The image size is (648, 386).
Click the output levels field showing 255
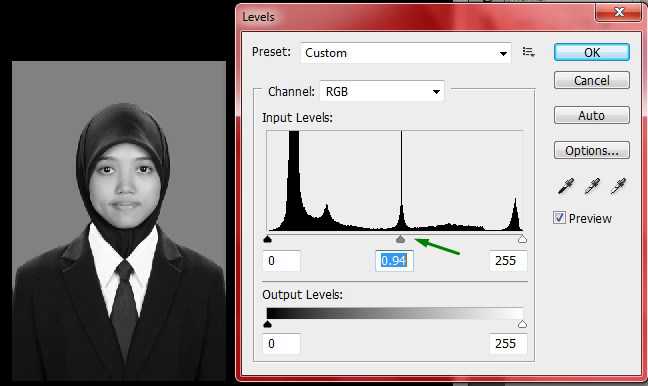pyautogui.click(x=508, y=343)
